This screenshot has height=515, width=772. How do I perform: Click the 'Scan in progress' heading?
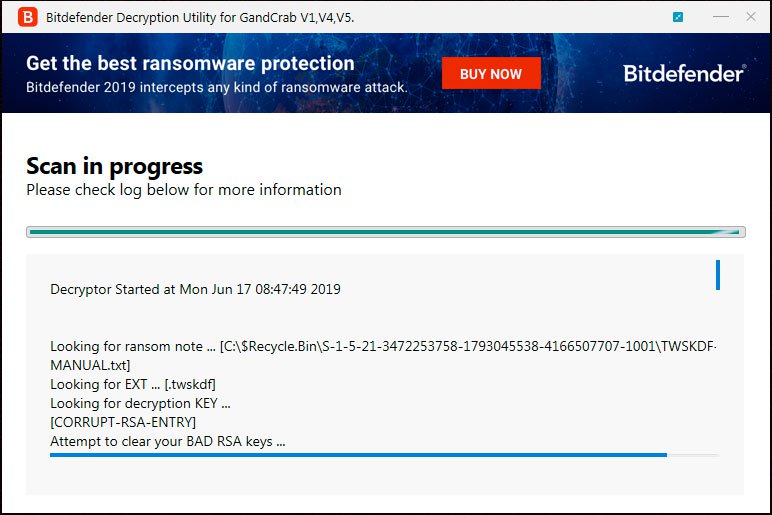click(x=114, y=166)
